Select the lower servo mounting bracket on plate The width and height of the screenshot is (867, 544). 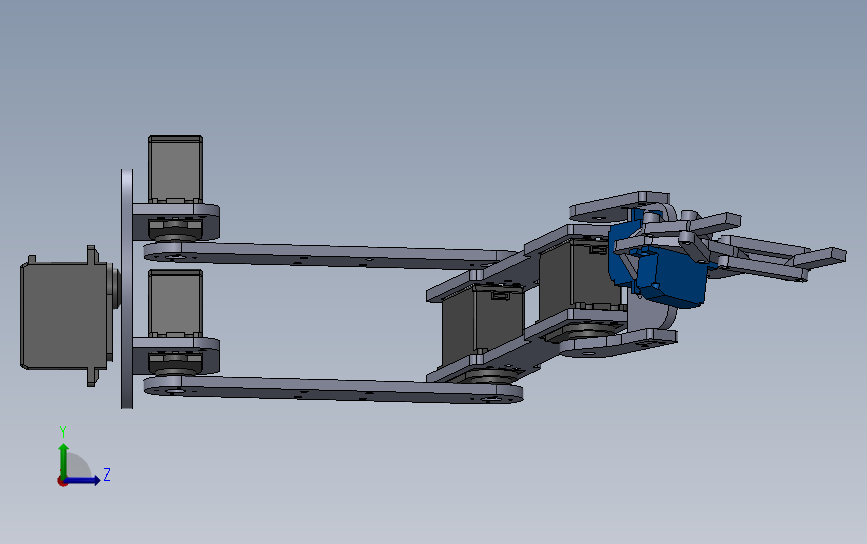tap(176, 355)
